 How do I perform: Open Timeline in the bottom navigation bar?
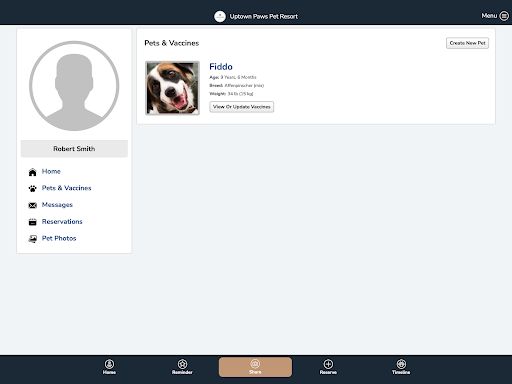click(401, 367)
